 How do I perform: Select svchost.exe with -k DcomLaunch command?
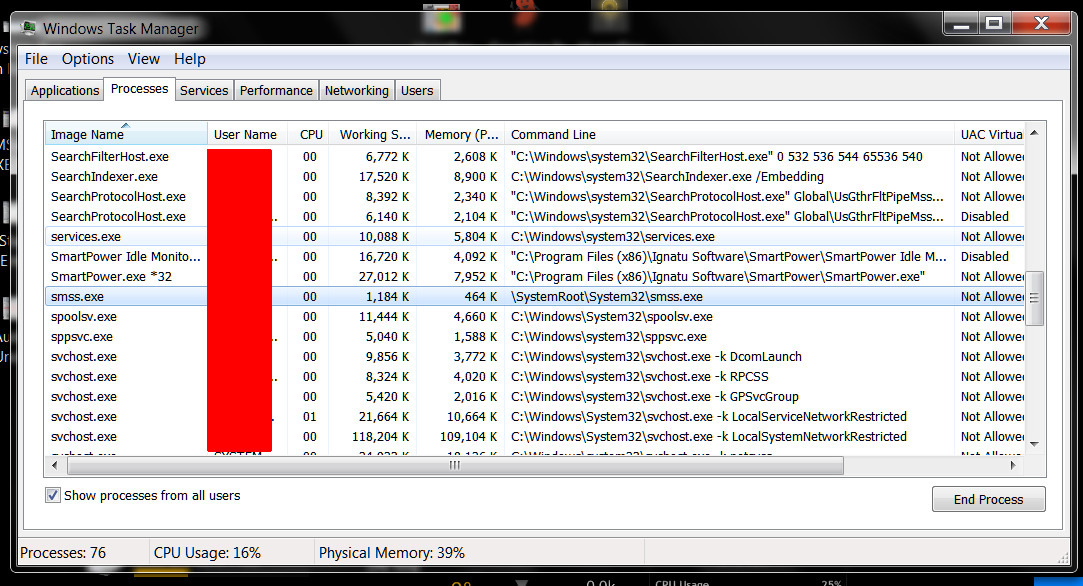pos(535,357)
